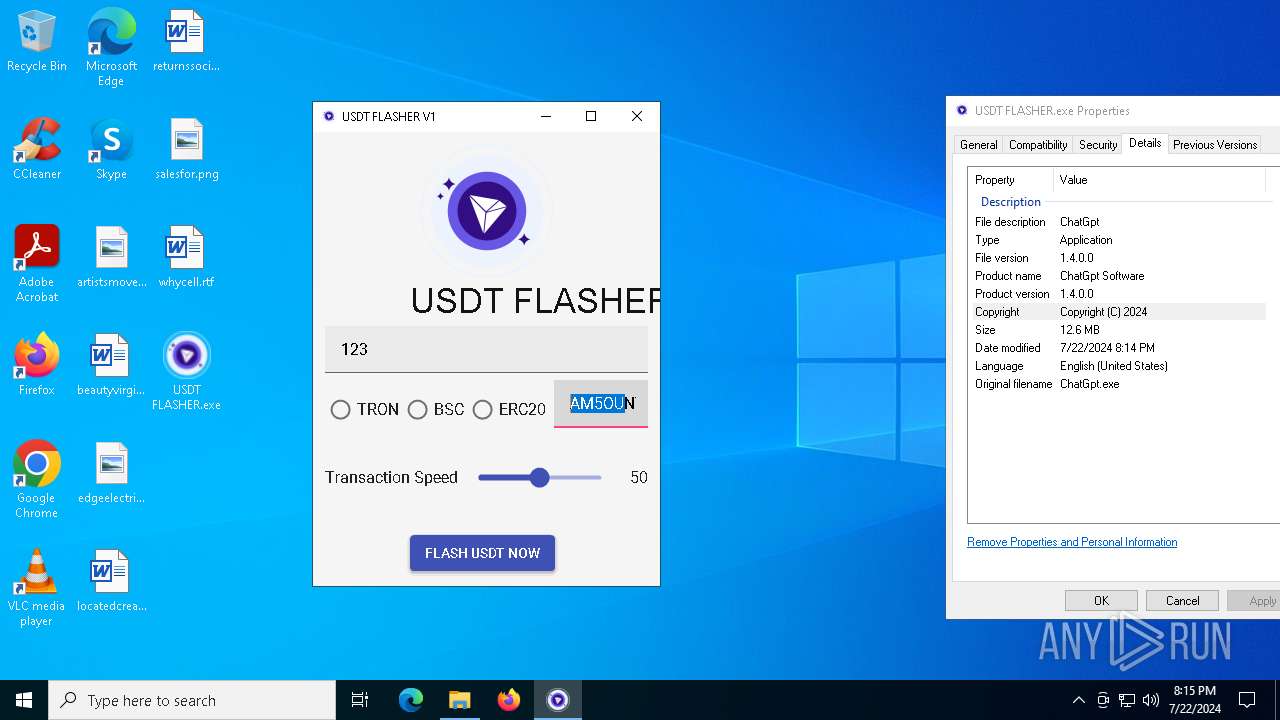The height and width of the screenshot is (720, 1280).
Task: Select the BSC network radio button
Action: tap(418, 410)
